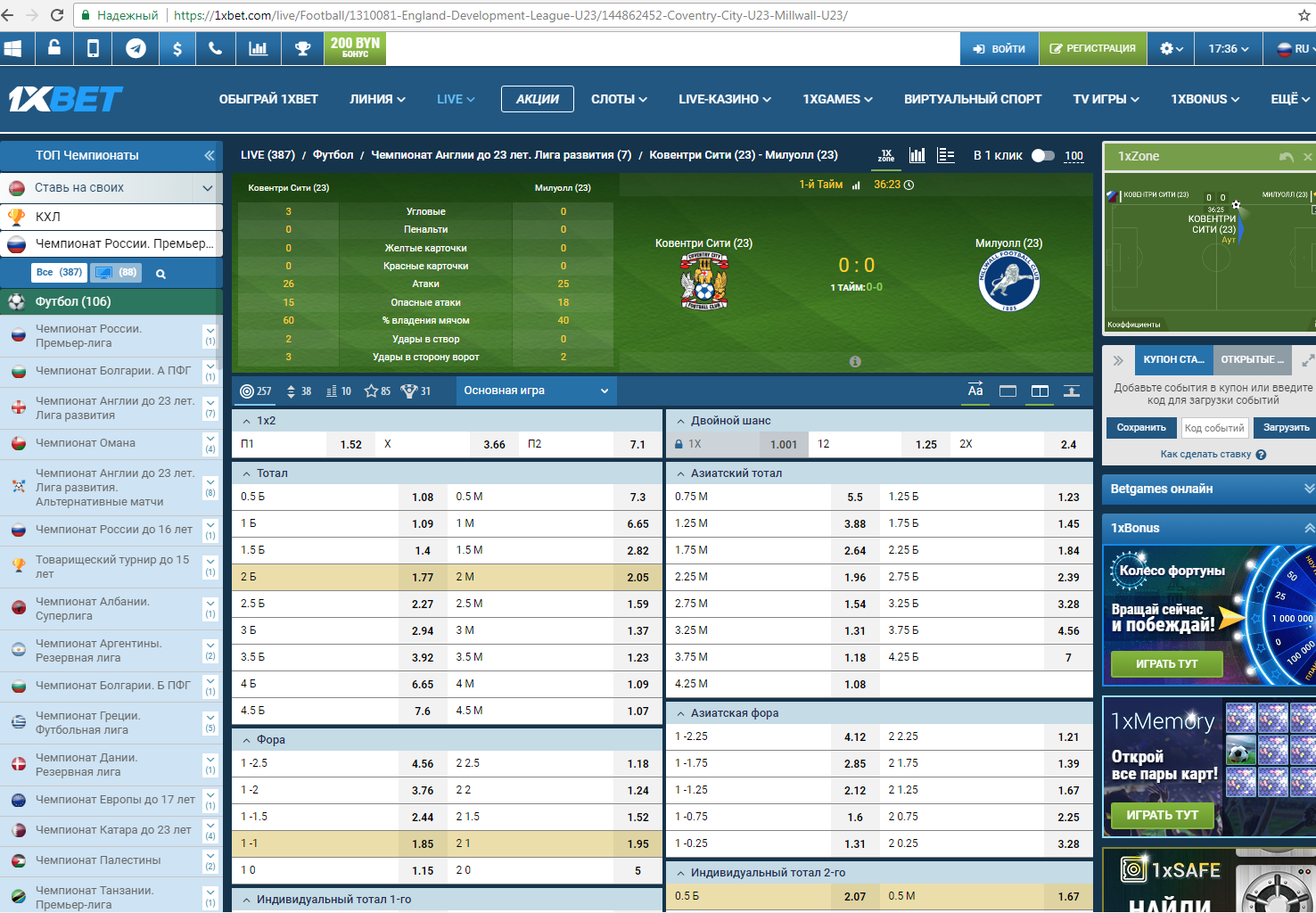This screenshot has height=913, width=1316.
Task: Switch to single column layout icon
Action: (1008, 391)
